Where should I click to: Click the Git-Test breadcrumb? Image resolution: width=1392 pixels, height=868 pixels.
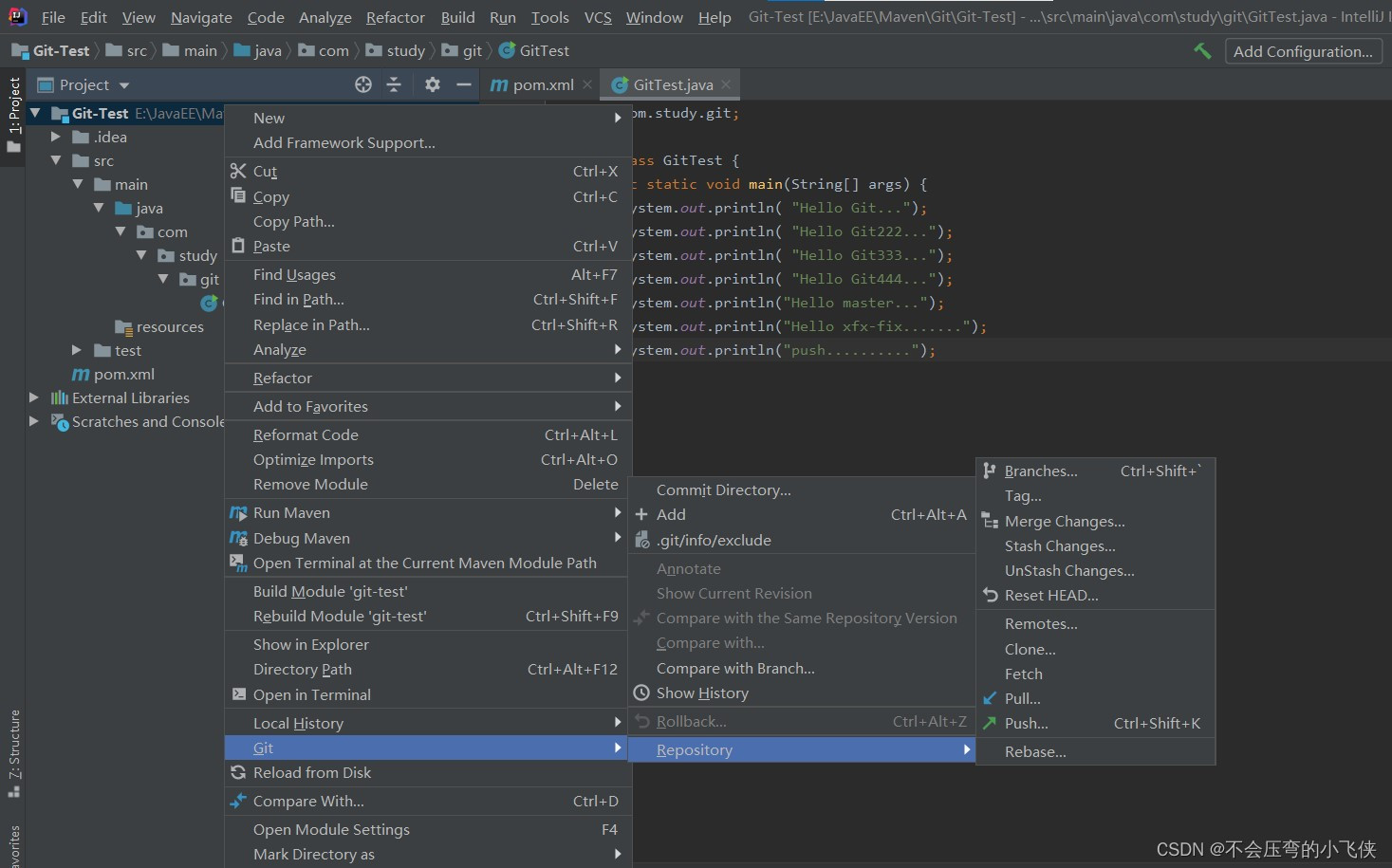(50, 50)
